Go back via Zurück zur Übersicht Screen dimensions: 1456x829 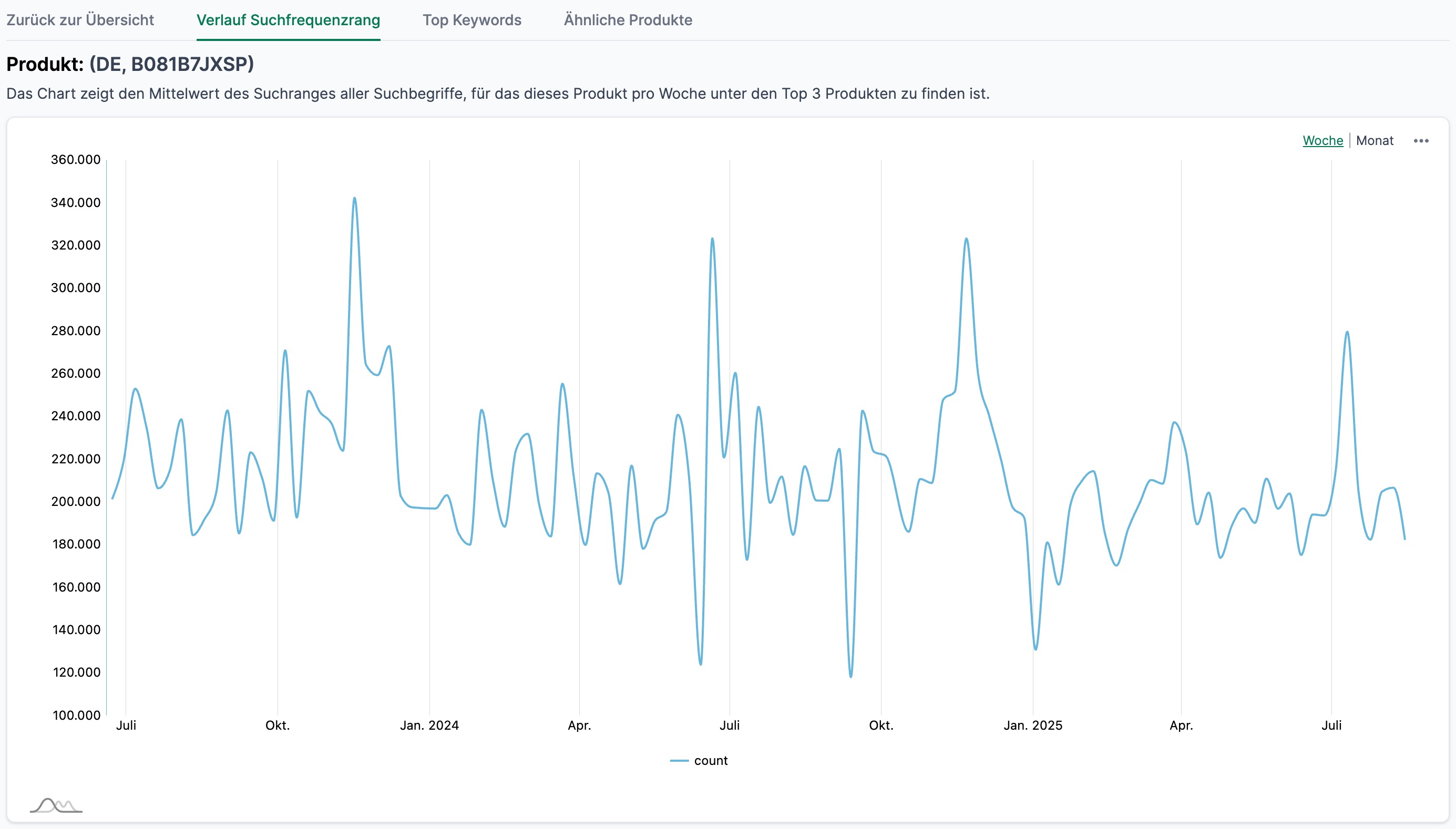[x=80, y=20]
